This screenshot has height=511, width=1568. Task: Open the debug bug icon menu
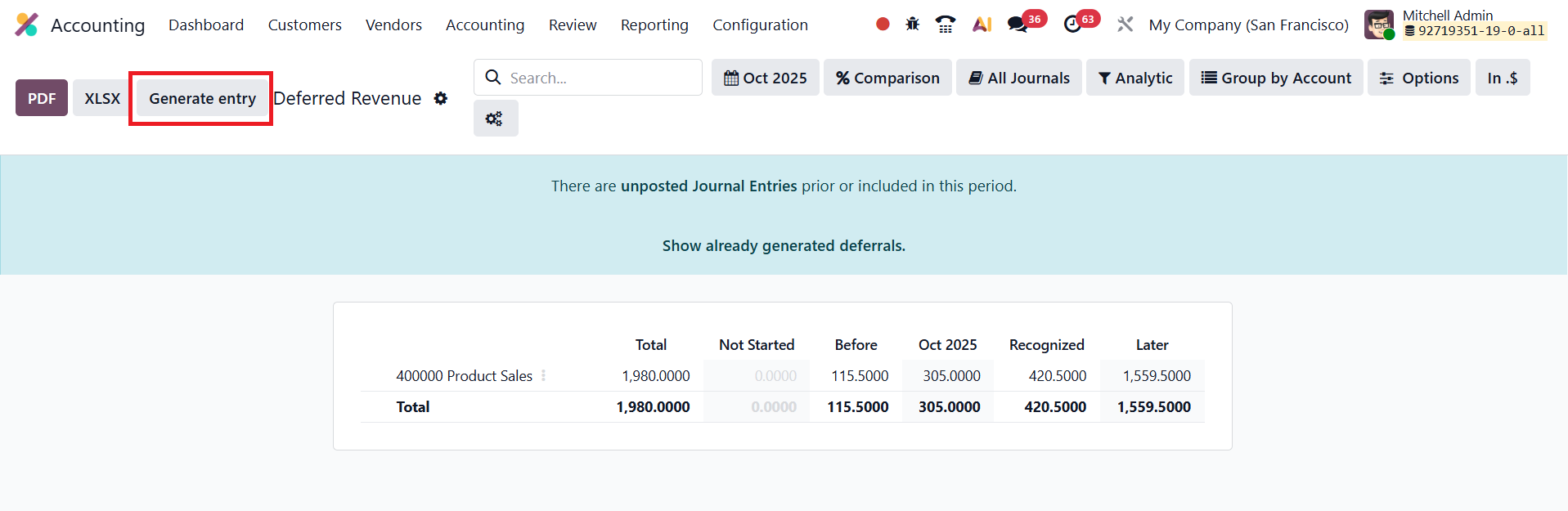pyautogui.click(x=913, y=25)
